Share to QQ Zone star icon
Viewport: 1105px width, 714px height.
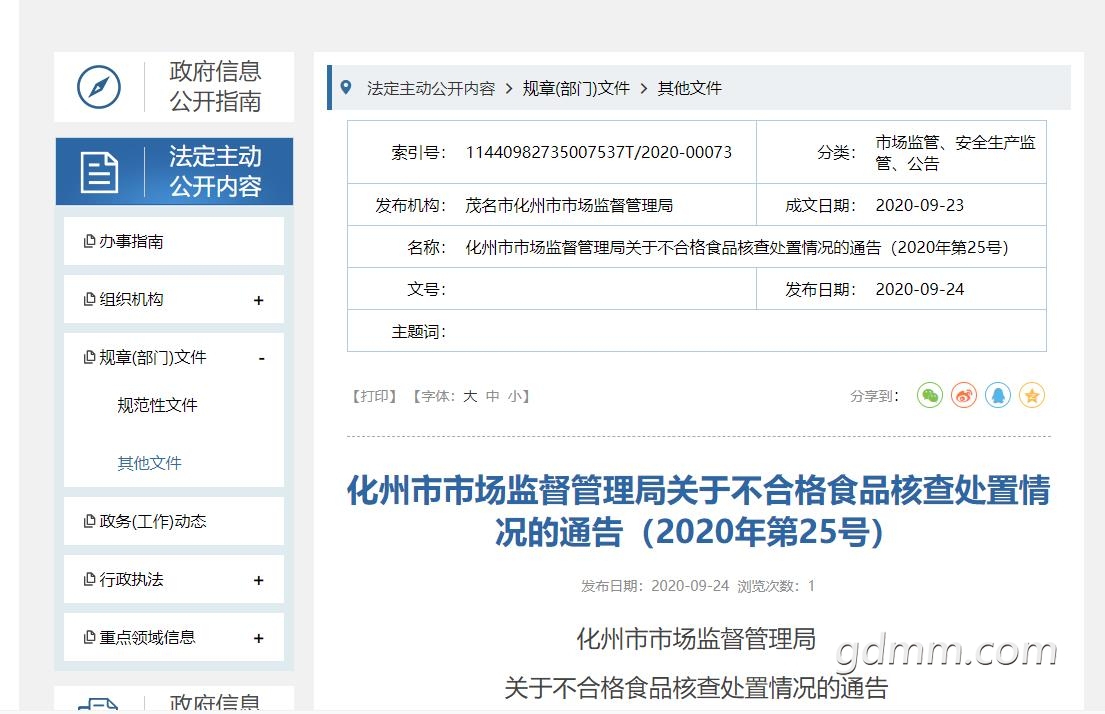tap(1032, 395)
